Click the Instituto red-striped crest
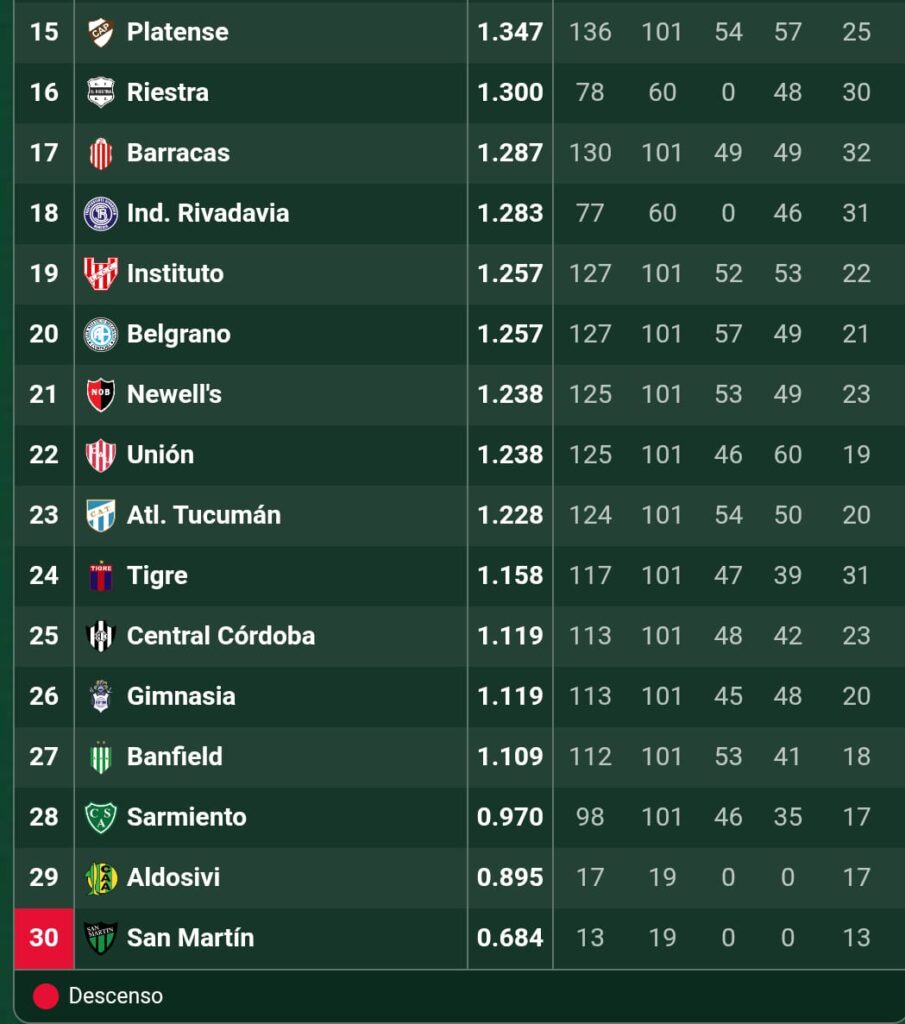Screen dimensions: 905x1024 click(x=101, y=274)
